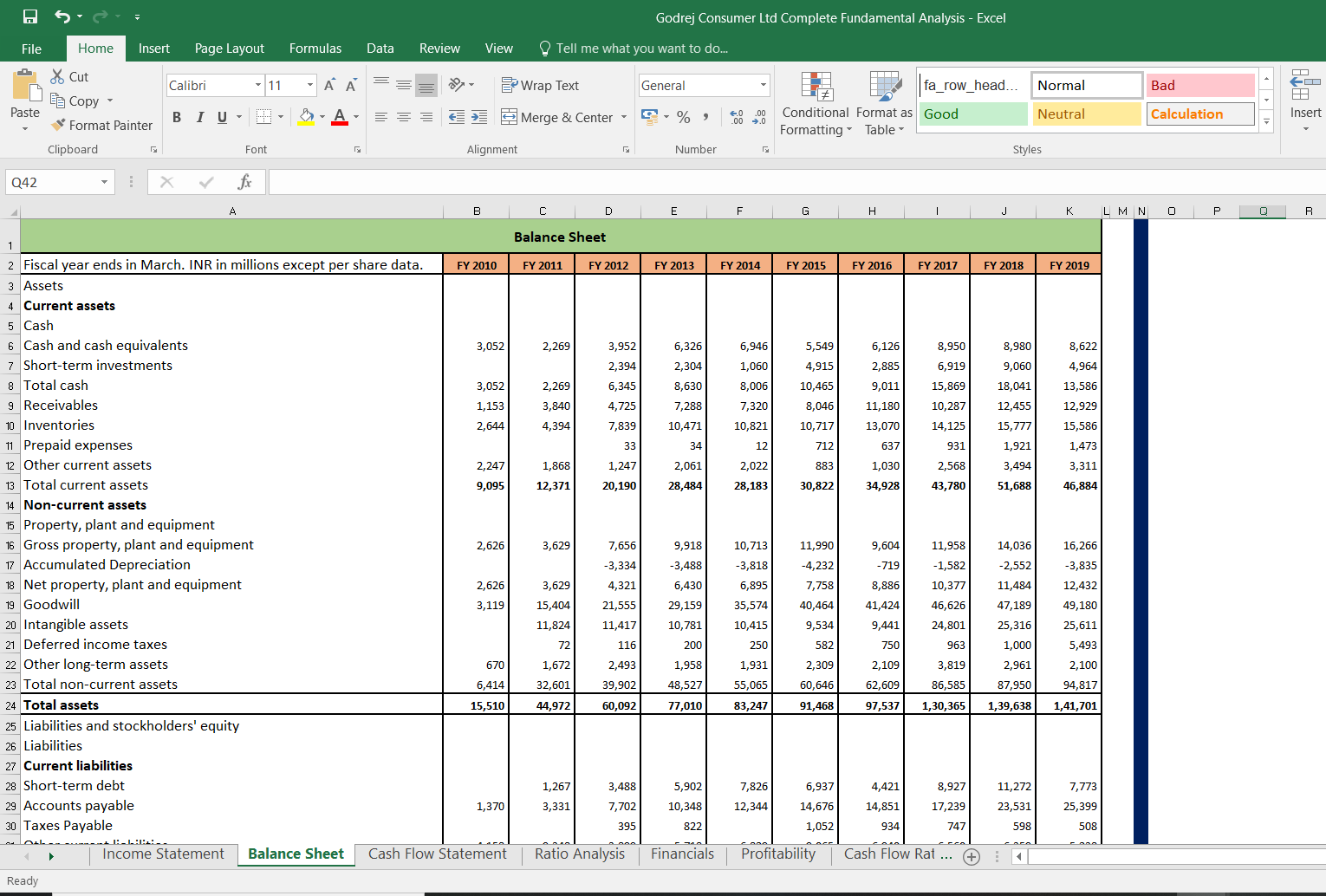Click the Copy icon
This screenshot has height=896, width=1326.
click(x=58, y=101)
